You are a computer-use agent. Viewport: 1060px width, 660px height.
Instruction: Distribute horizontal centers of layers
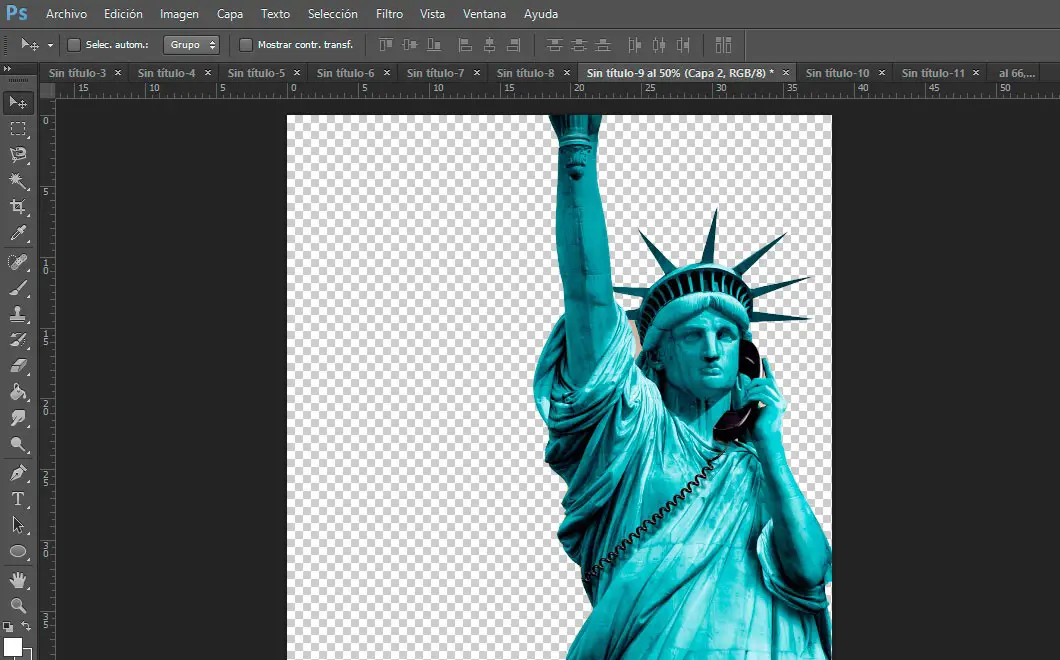pos(658,45)
